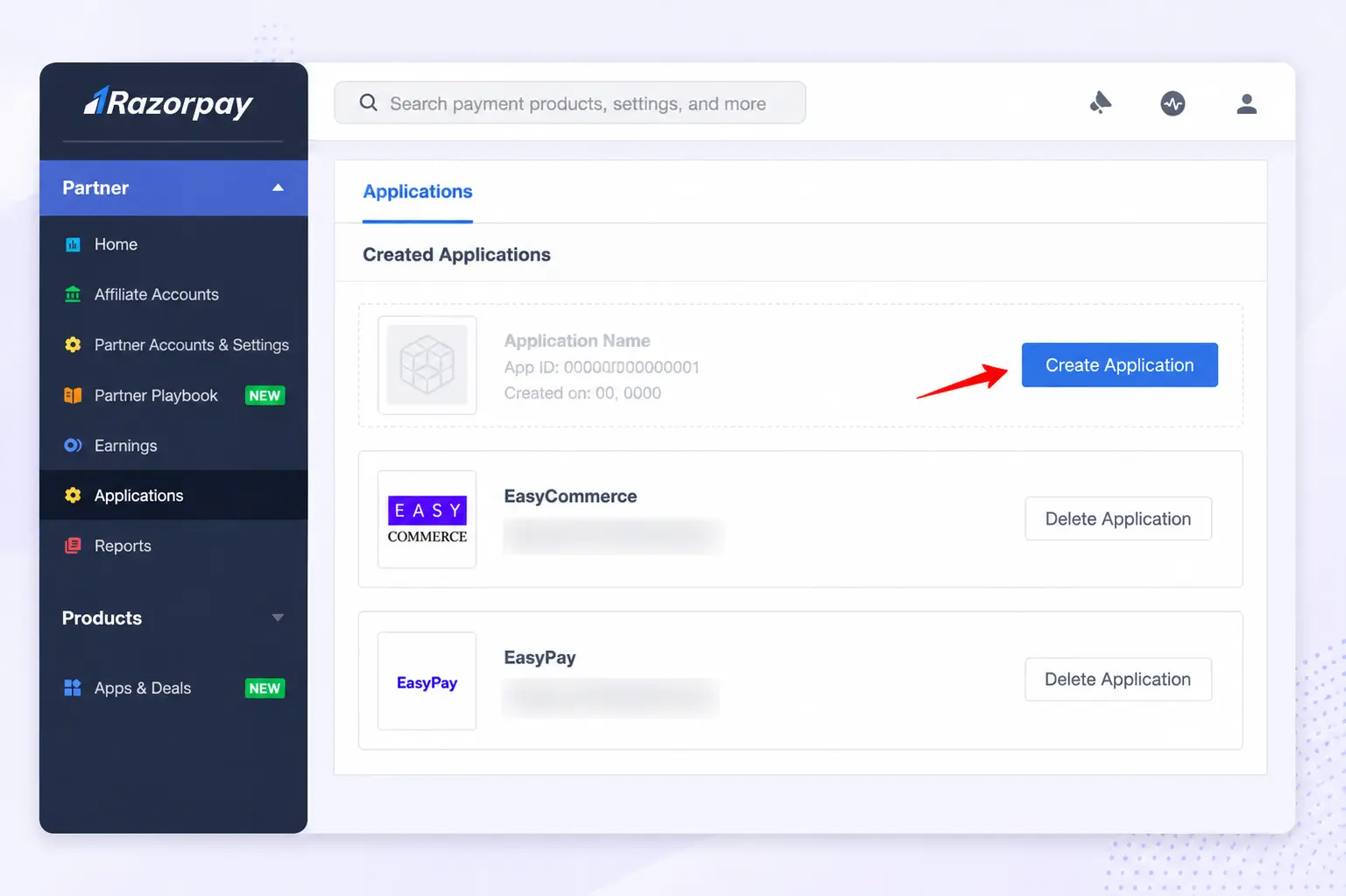The image size is (1346, 896).
Task: Click the NEW badge beside Apps & Deals
Action: (x=264, y=688)
